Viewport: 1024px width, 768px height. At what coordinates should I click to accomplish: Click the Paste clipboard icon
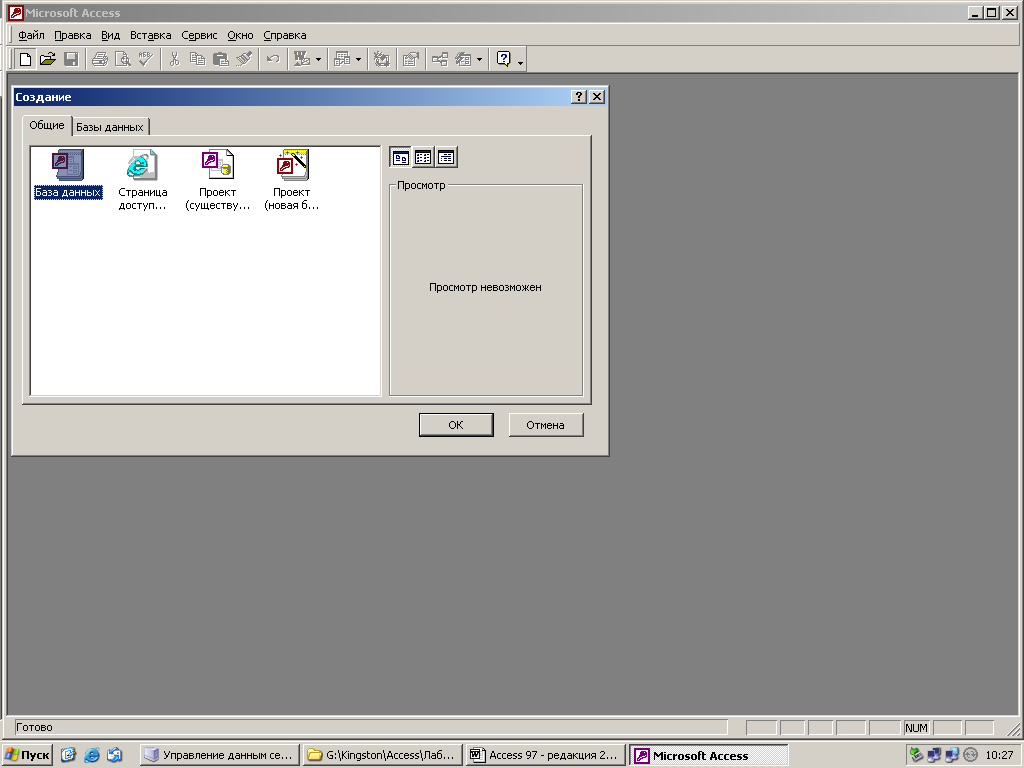[221, 59]
